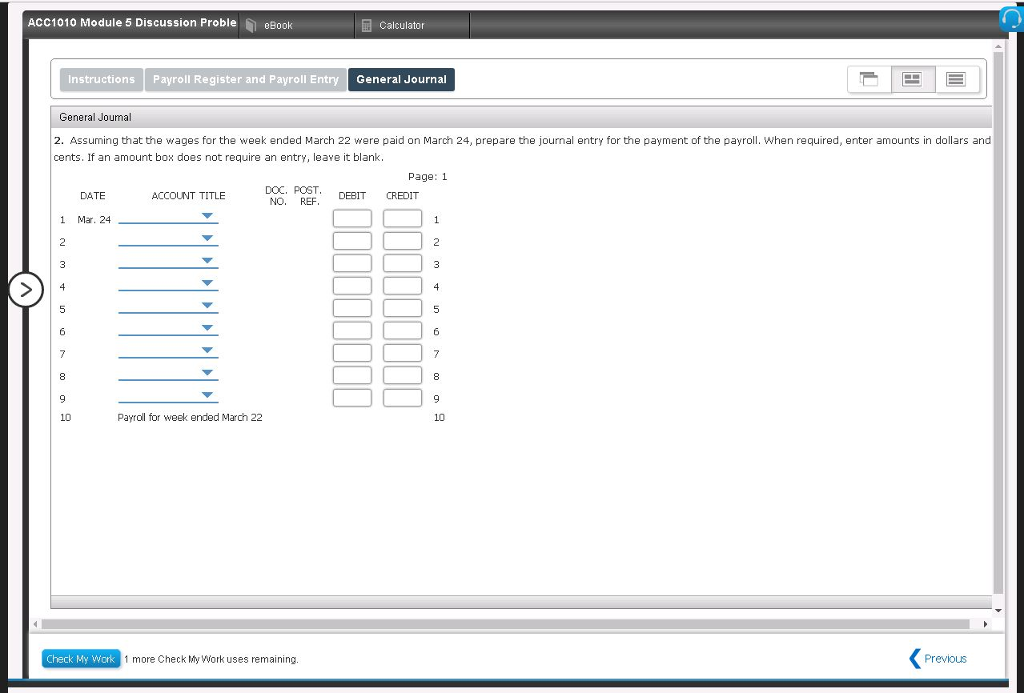
Task: Click the credit box on line 7
Action: click(x=402, y=353)
